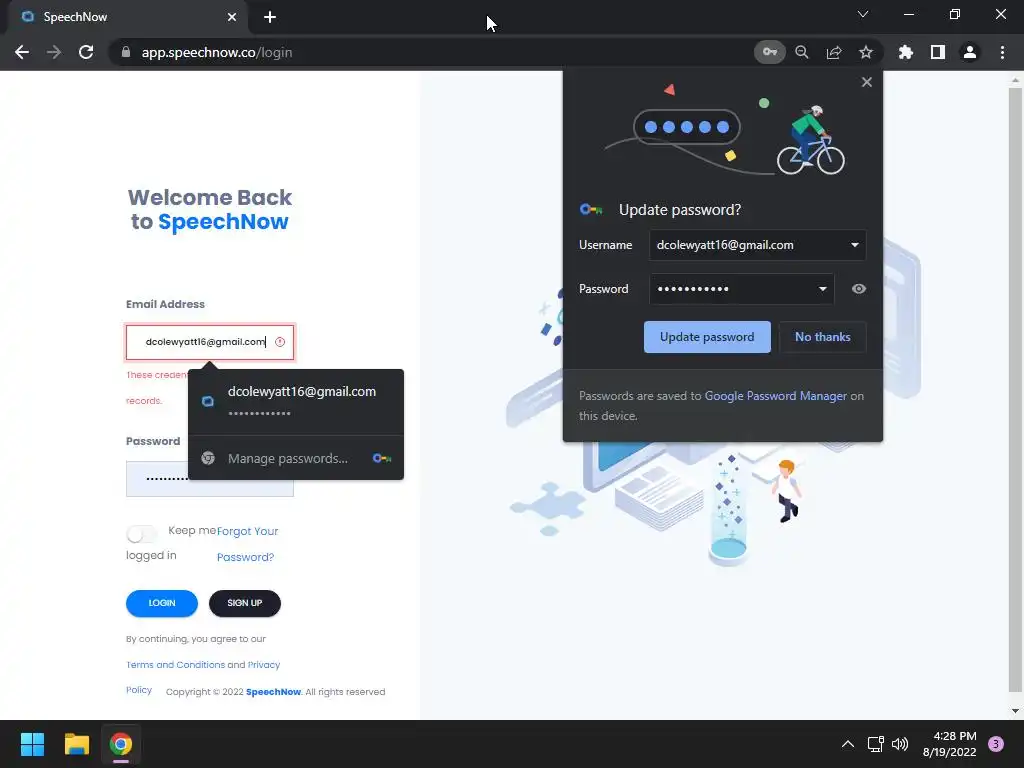Toggle the Keep me logged in switch
This screenshot has width=1024, height=768.
142,534
